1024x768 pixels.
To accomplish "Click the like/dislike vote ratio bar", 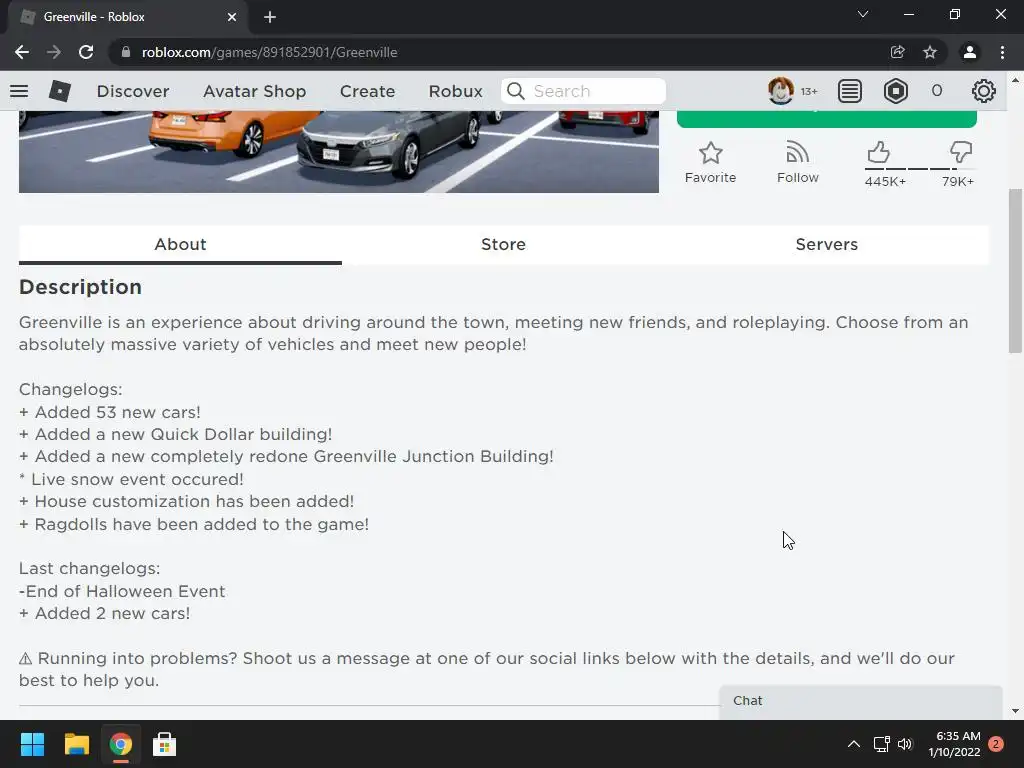I will coord(920,169).
